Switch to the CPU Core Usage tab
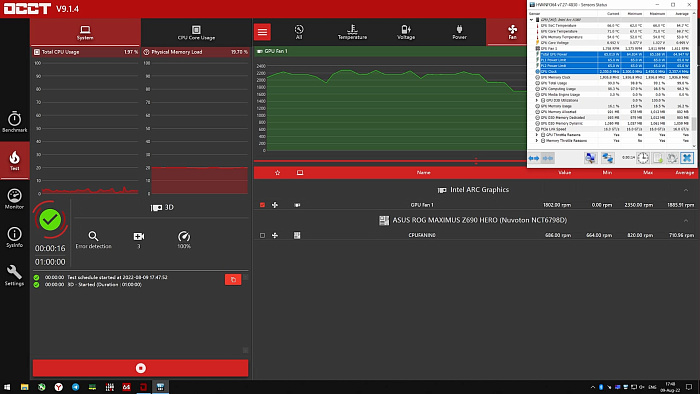The width and height of the screenshot is (700, 394). coord(196,33)
